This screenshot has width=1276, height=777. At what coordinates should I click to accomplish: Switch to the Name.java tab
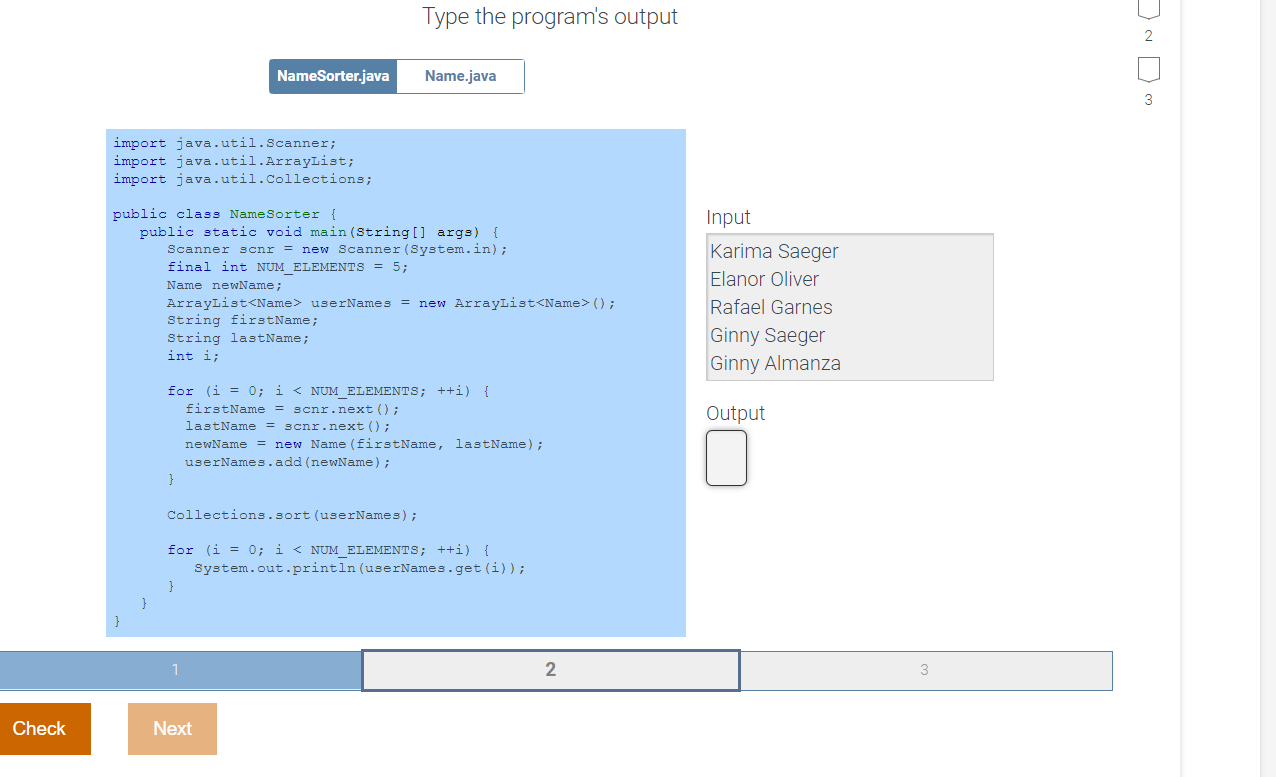click(x=460, y=76)
